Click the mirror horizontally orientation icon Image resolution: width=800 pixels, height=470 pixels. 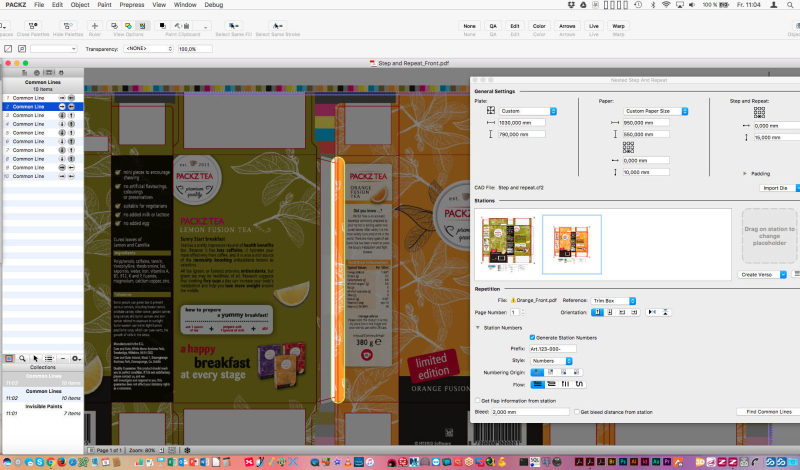(652, 312)
